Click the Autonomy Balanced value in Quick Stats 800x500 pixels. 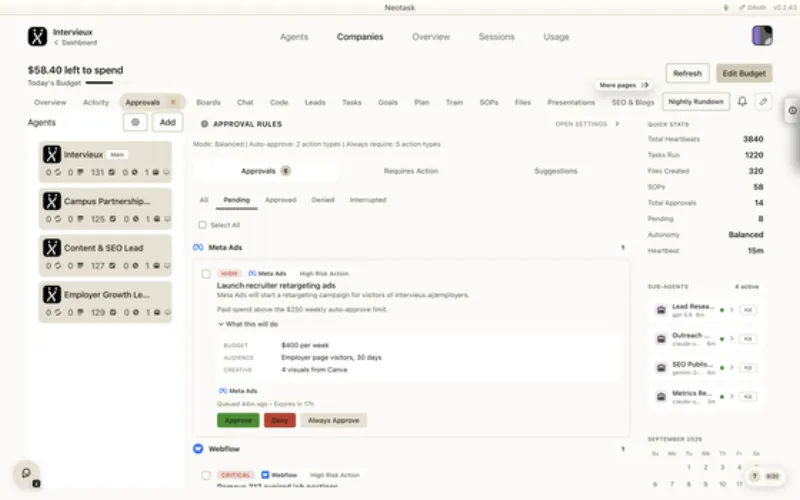click(x=745, y=235)
